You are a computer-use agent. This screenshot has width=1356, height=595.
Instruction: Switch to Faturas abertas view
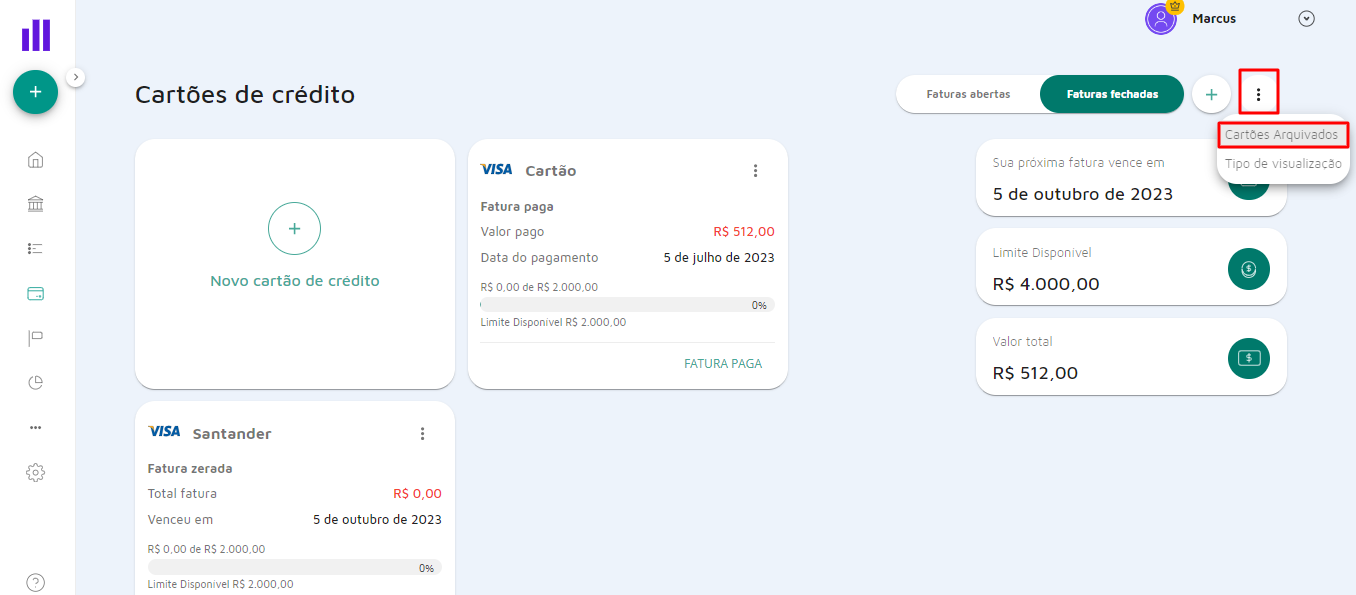click(x=968, y=94)
